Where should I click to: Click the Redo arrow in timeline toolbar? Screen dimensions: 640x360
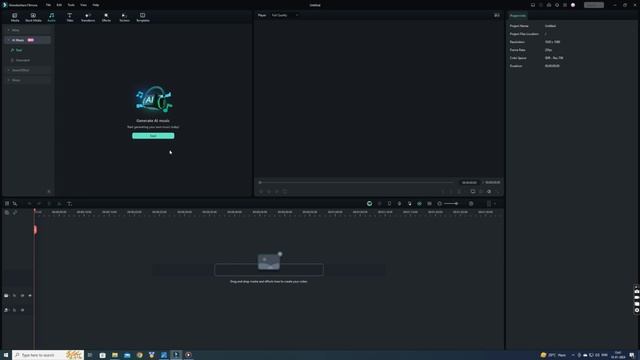click(39, 203)
